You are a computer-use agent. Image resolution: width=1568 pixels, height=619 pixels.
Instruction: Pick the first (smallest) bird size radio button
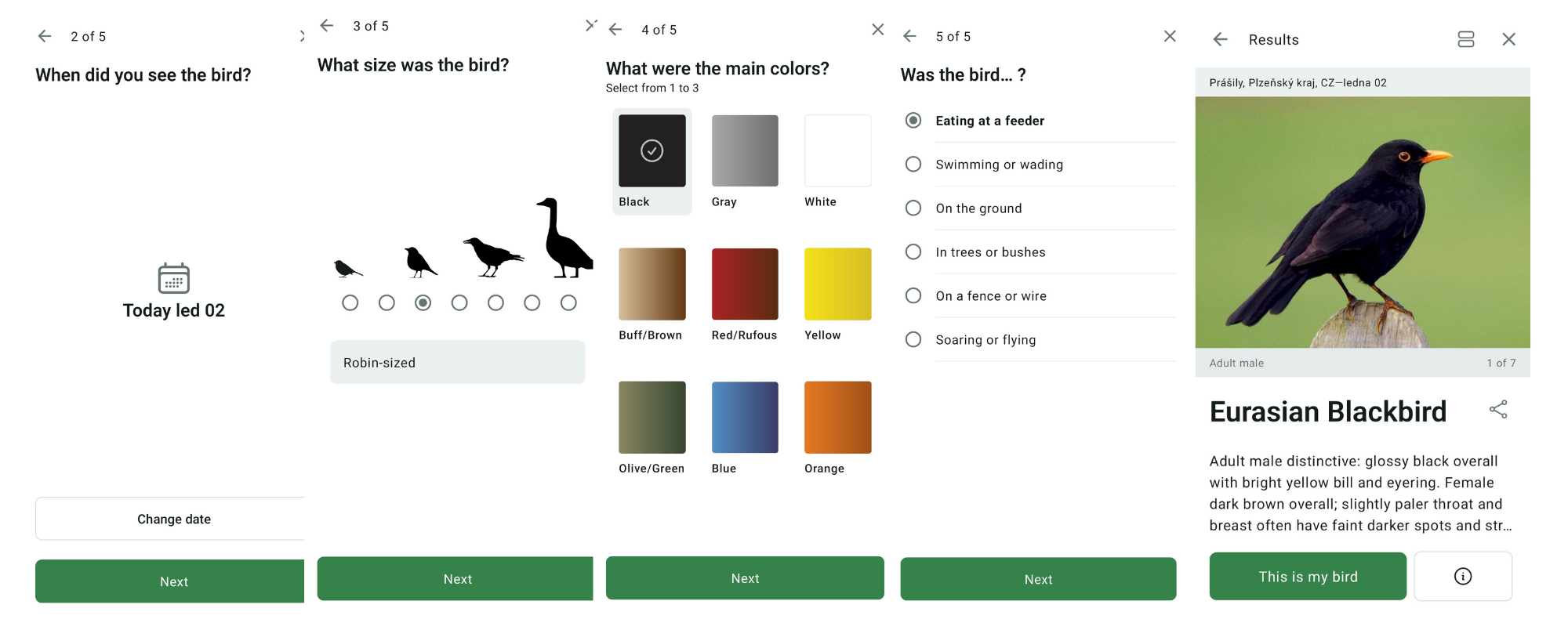coord(350,302)
